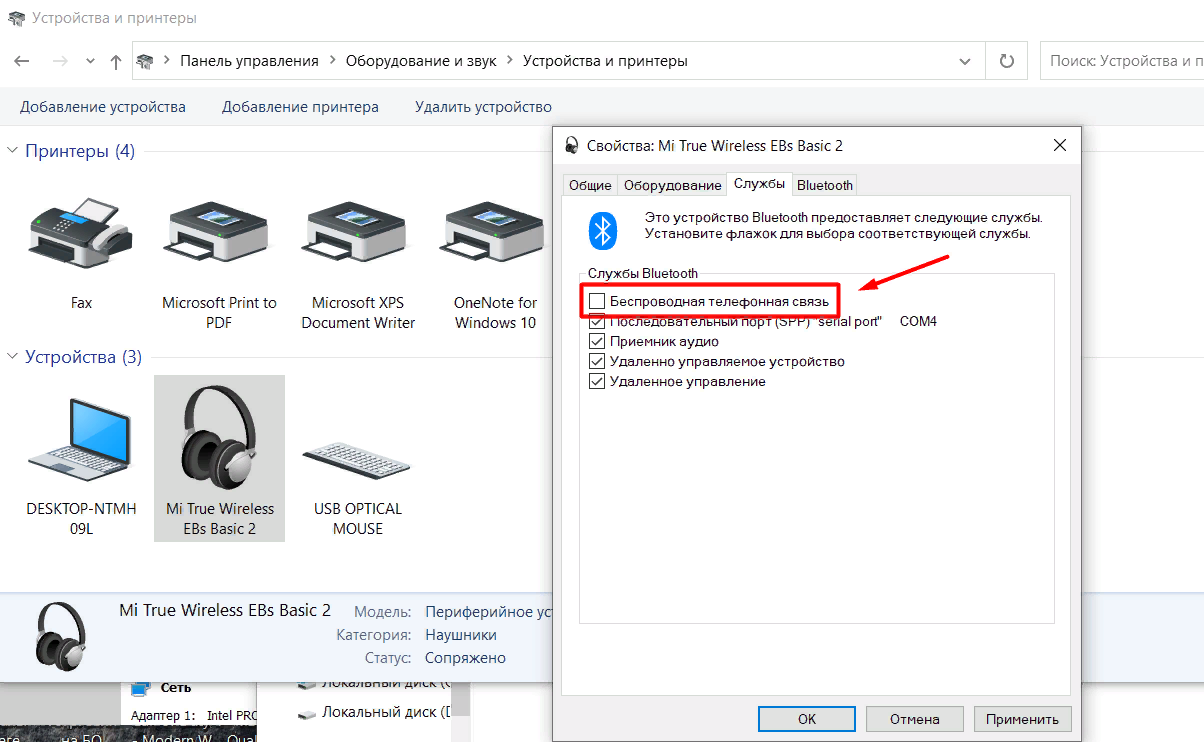Click the forward navigation arrow
Screen dimensions: 1204x742
60,61
